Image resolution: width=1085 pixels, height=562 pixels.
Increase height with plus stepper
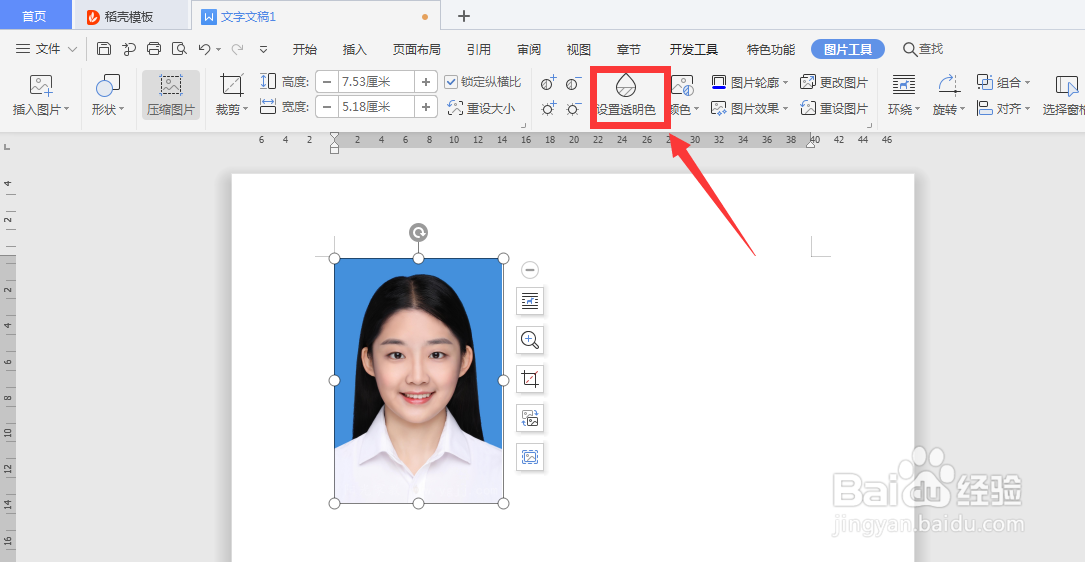coord(426,82)
